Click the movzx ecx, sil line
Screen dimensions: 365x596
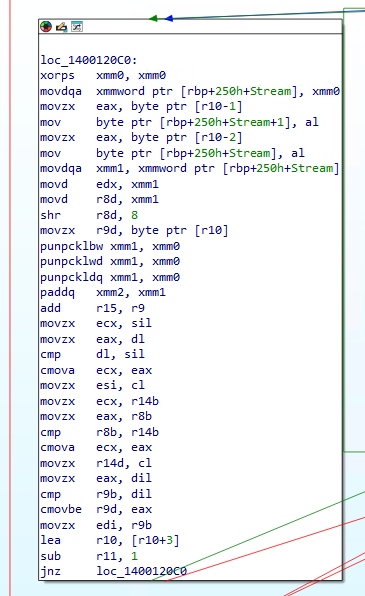(96, 323)
